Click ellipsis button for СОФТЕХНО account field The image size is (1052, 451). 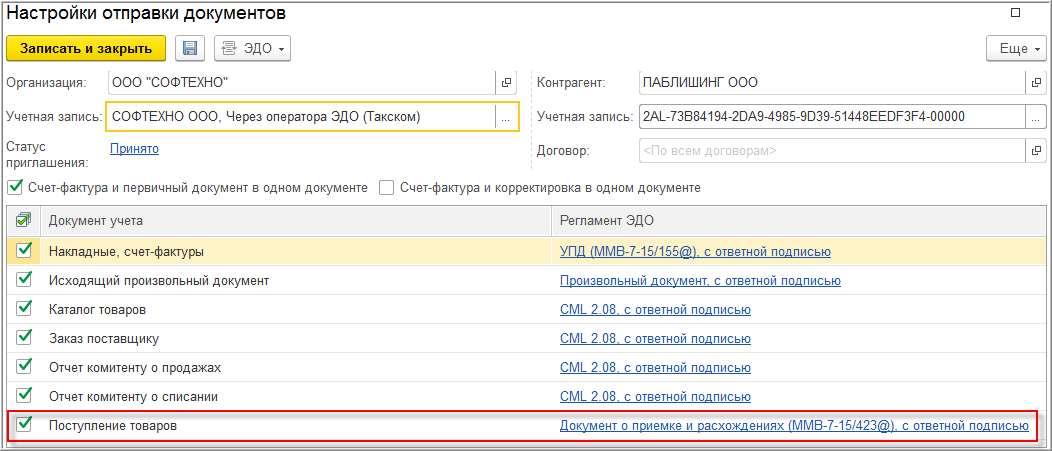[506, 117]
